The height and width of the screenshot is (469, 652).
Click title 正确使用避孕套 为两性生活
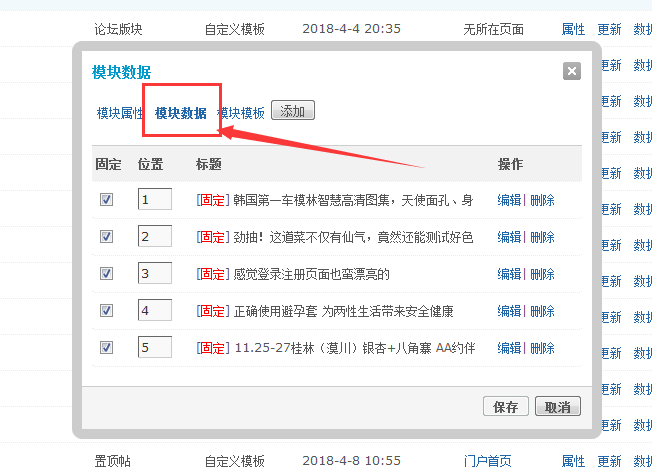343,311
